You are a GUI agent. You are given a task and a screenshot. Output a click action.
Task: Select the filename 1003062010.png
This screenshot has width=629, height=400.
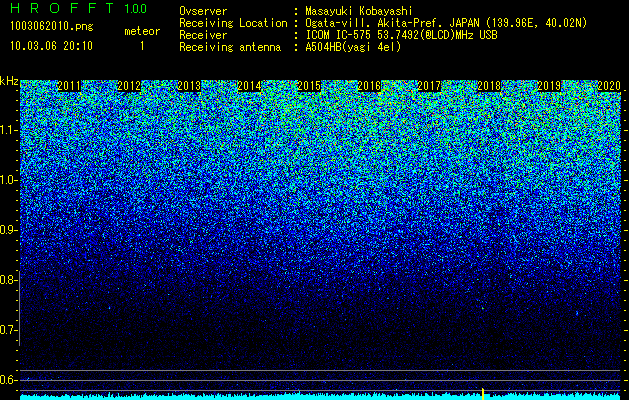[52, 27]
